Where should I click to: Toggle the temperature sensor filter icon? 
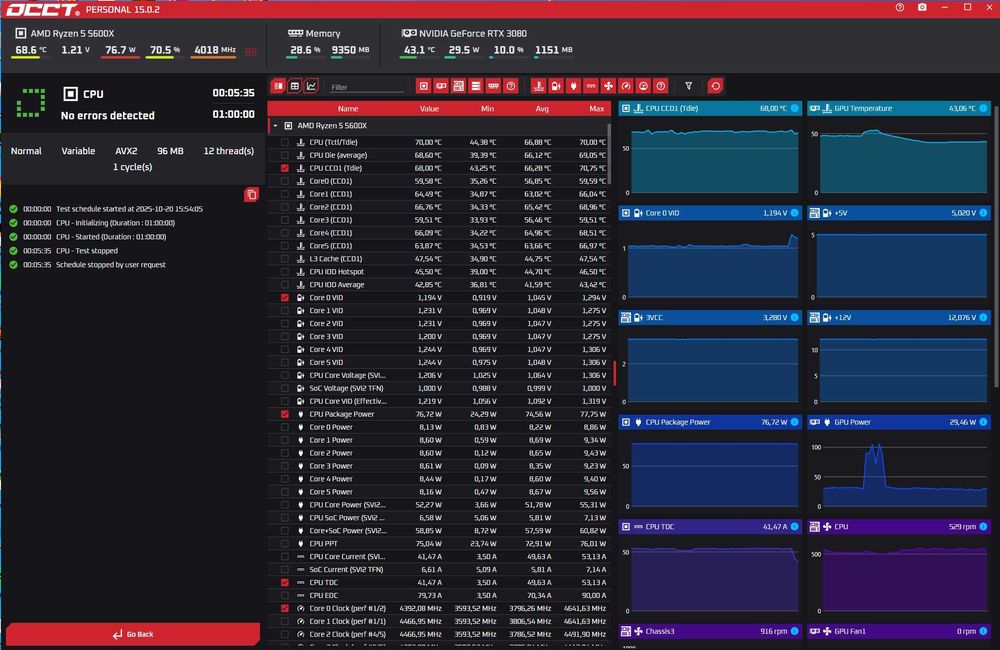pos(538,86)
